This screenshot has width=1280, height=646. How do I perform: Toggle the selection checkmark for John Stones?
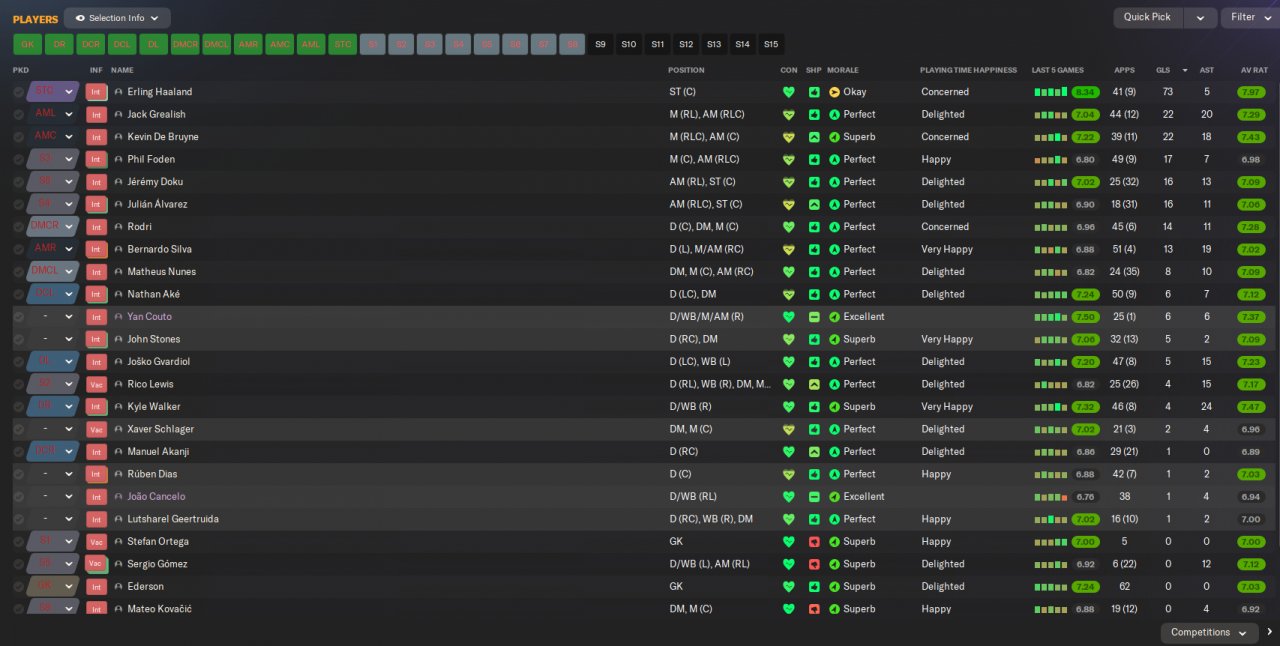pos(18,339)
